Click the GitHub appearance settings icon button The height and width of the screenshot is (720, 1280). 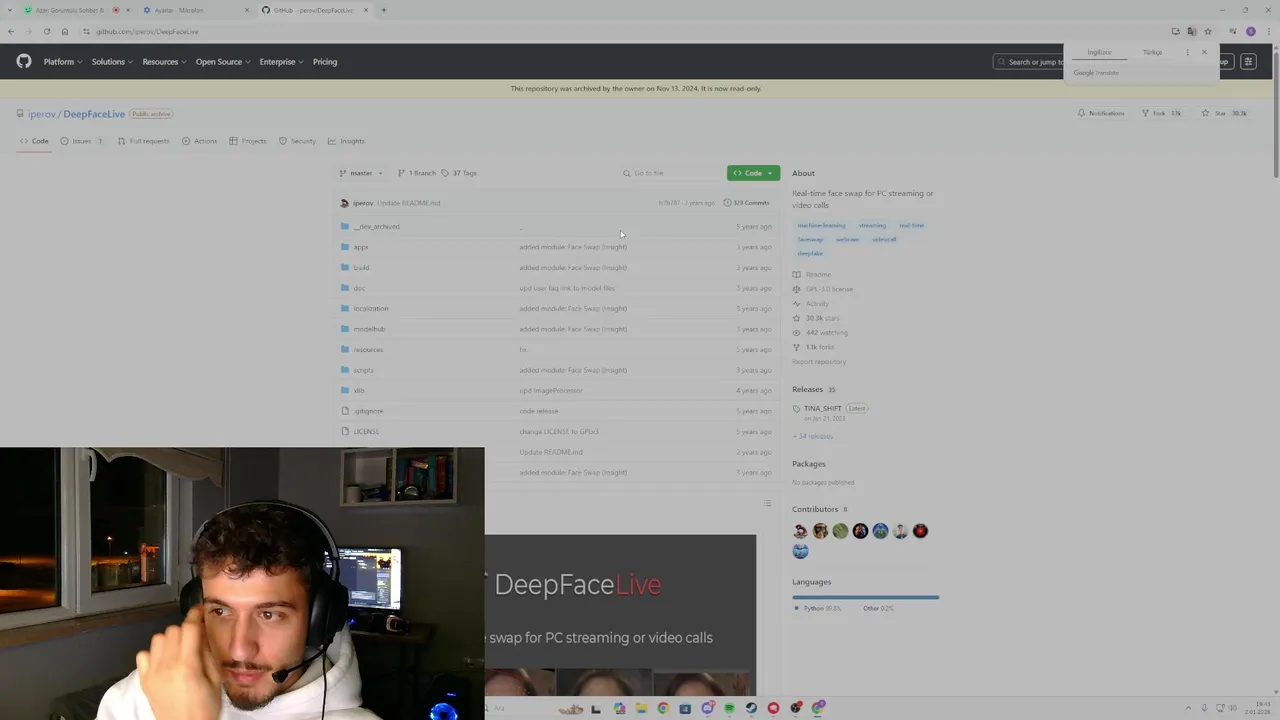coord(1248,62)
